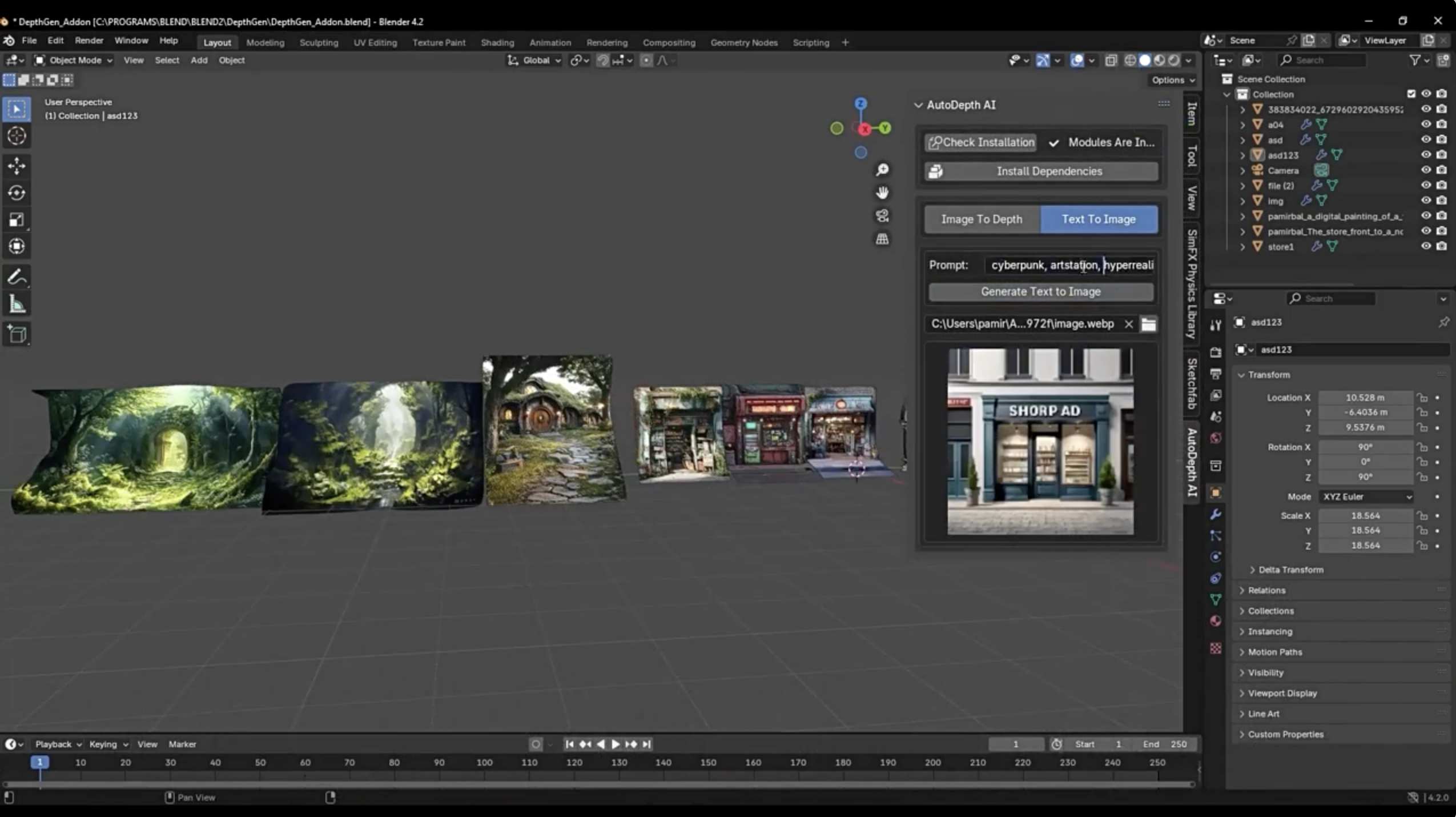Choose the Add Cube tool
This screenshot has width=1456, height=817.
tap(17, 334)
